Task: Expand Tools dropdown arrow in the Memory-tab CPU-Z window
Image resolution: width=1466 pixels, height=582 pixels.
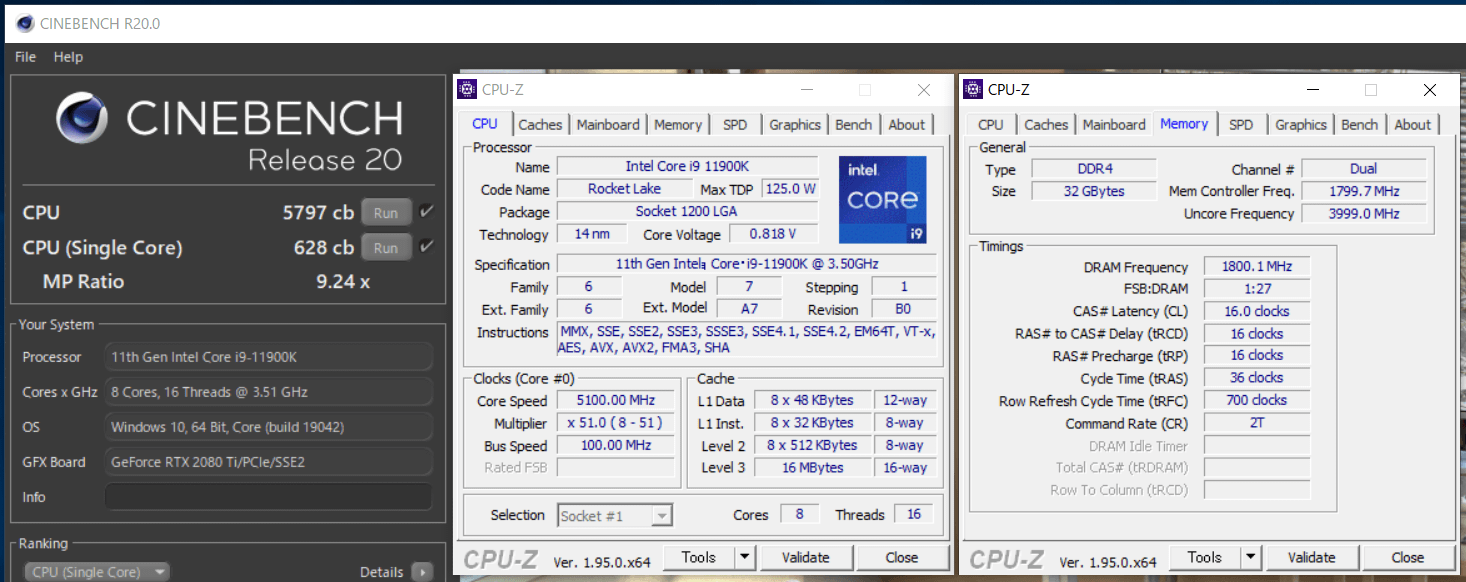Action: [x=1251, y=557]
